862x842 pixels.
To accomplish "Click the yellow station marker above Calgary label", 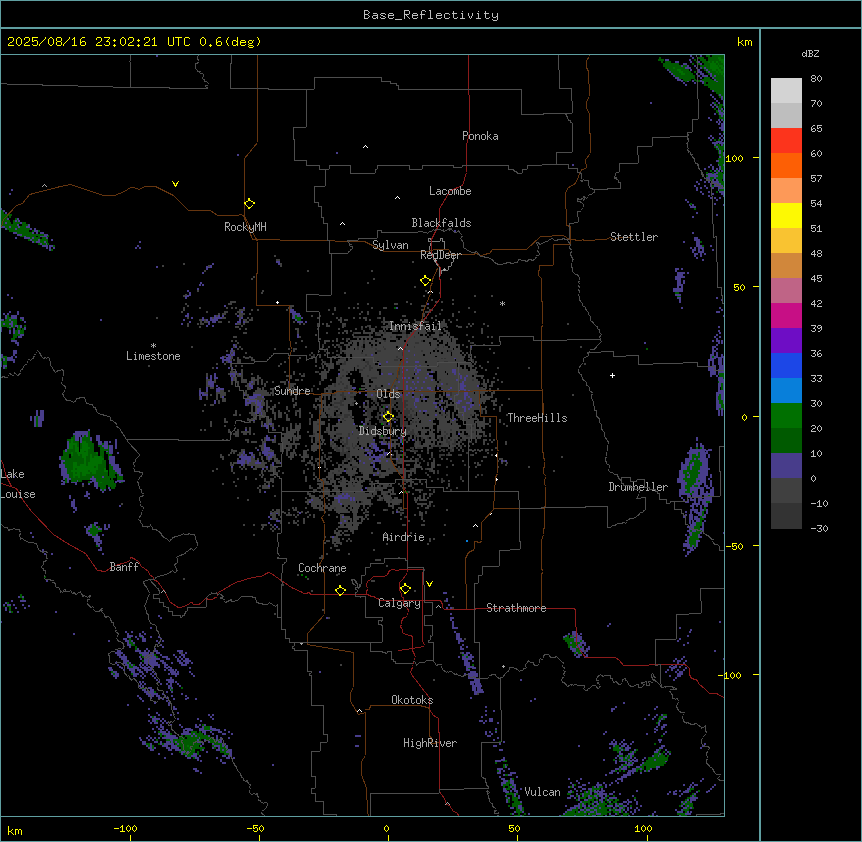I will 405,589.
